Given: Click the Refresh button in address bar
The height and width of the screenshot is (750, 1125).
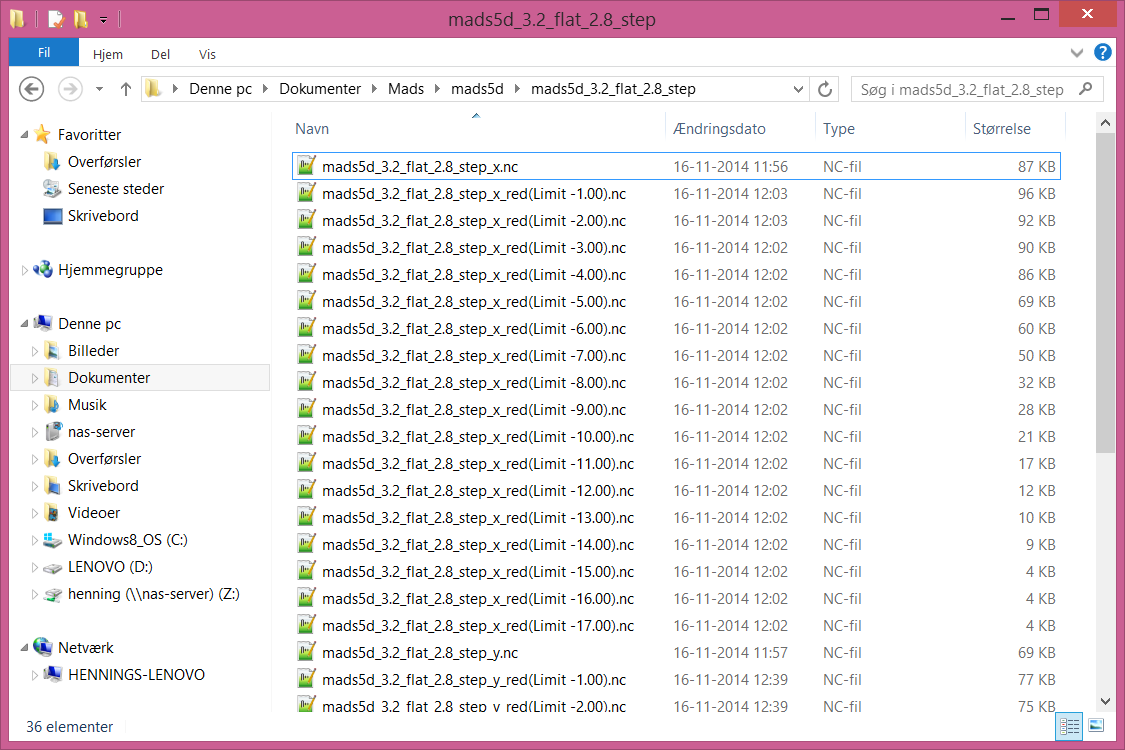Looking at the screenshot, I should 825,89.
